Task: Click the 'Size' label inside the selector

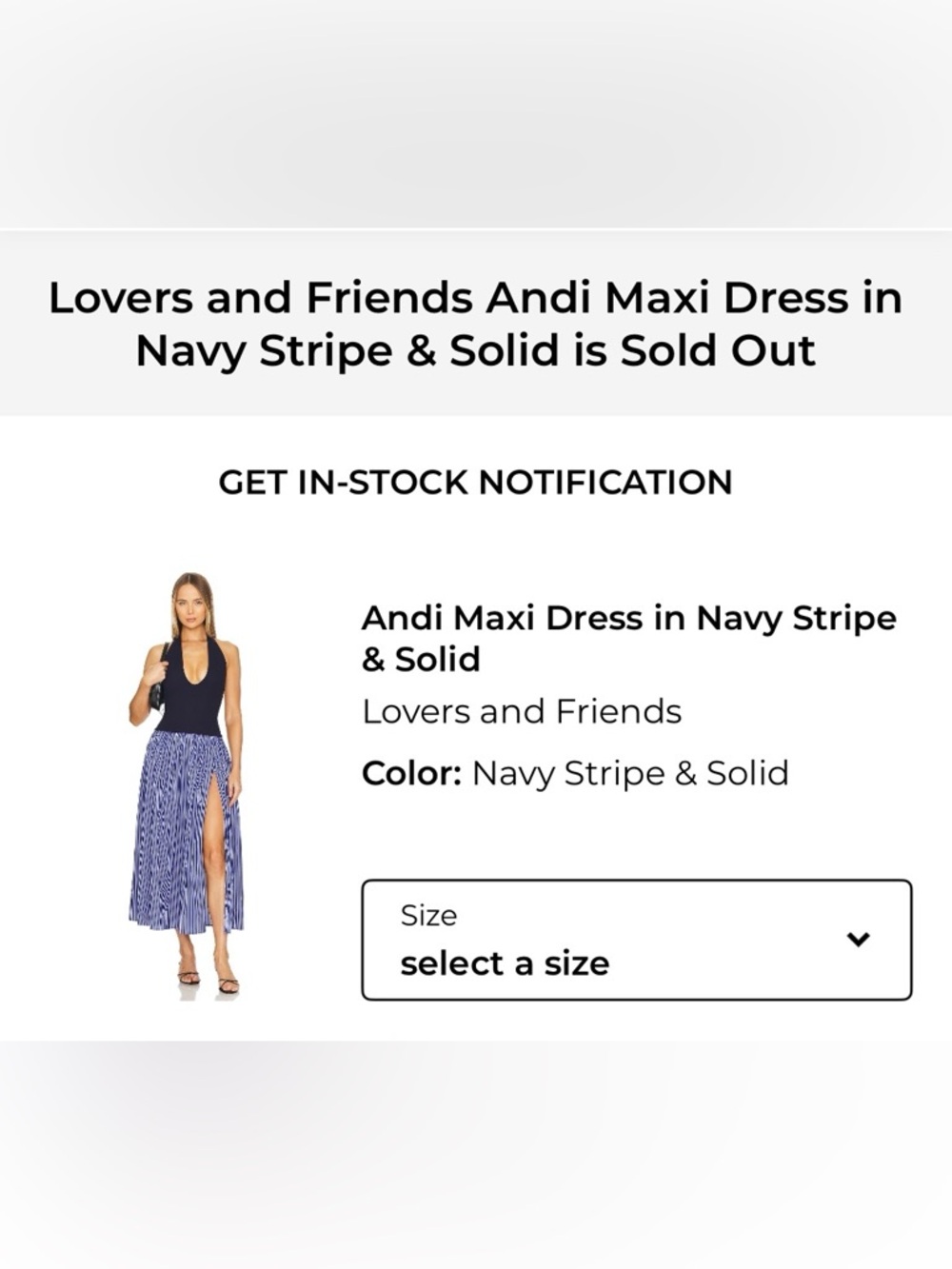Action: click(x=426, y=916)
